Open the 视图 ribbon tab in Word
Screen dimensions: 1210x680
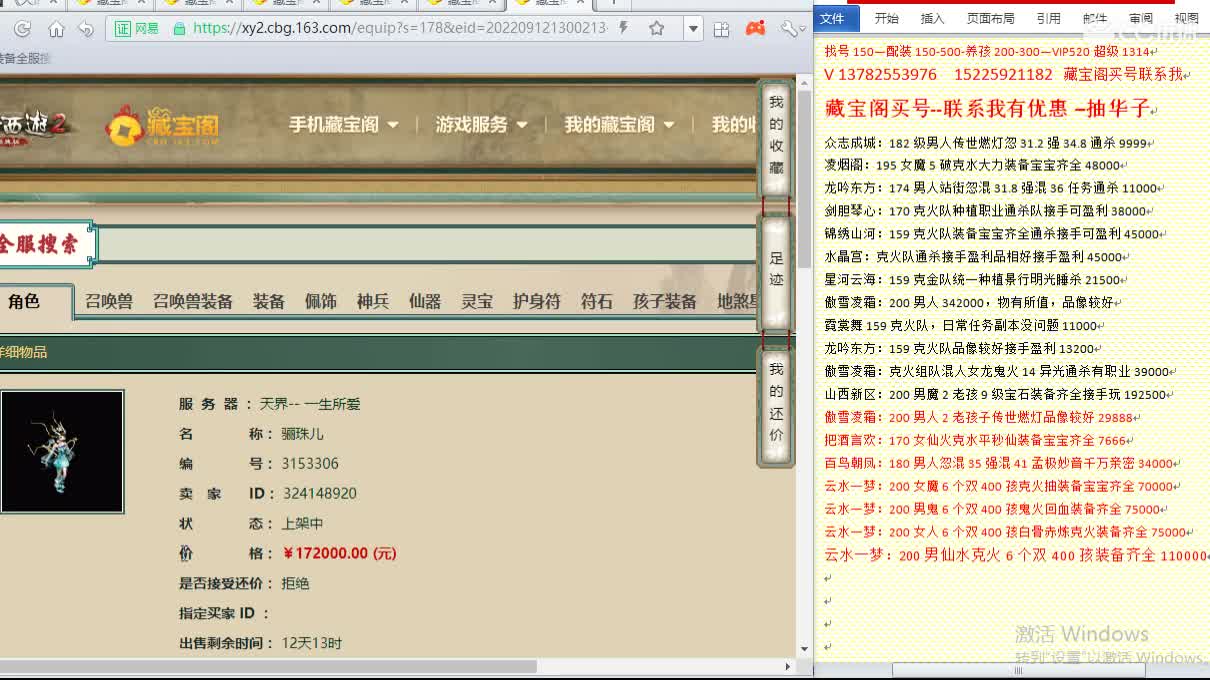1187,18
